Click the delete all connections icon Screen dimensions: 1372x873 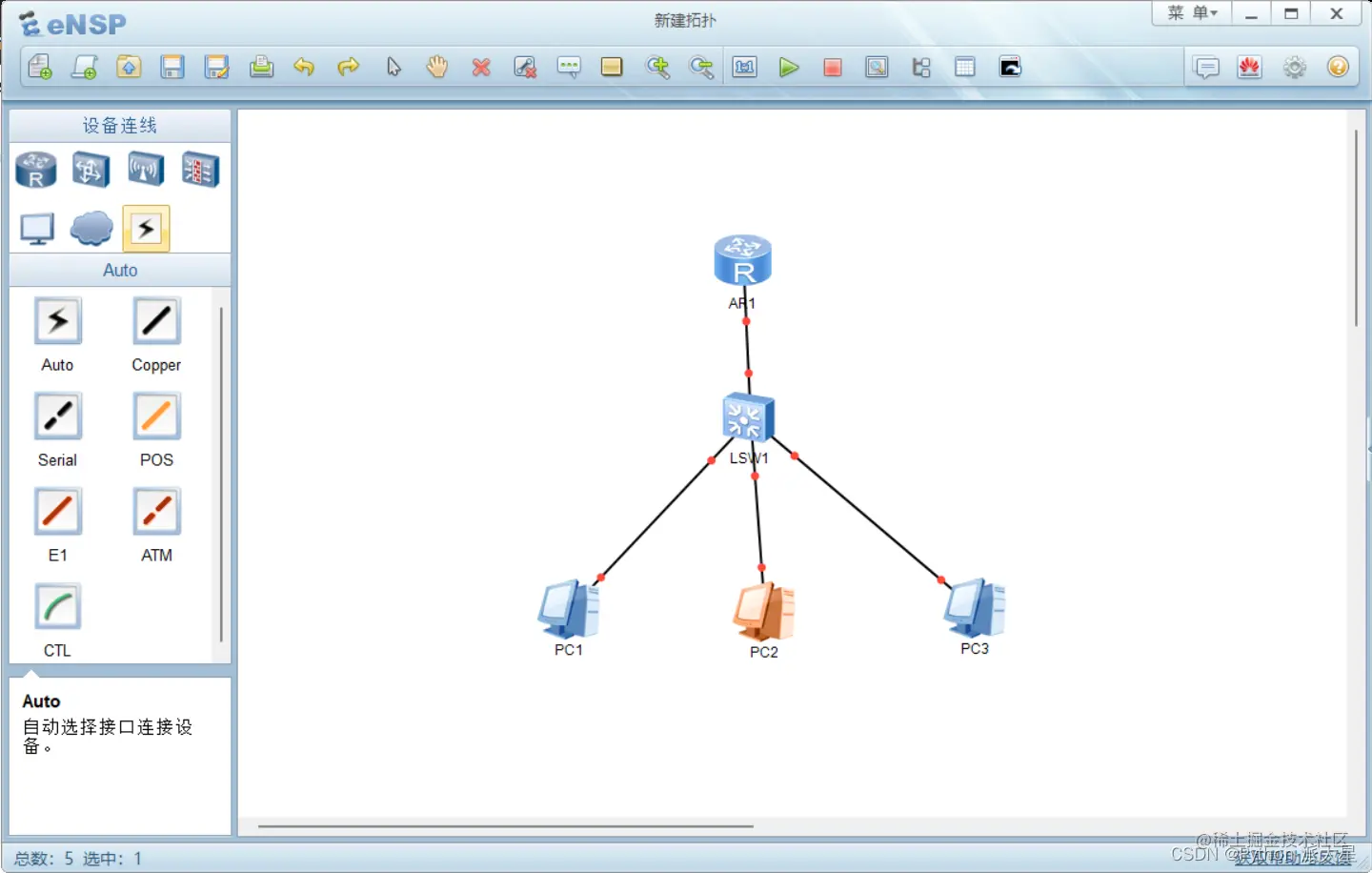click(525, 67)
